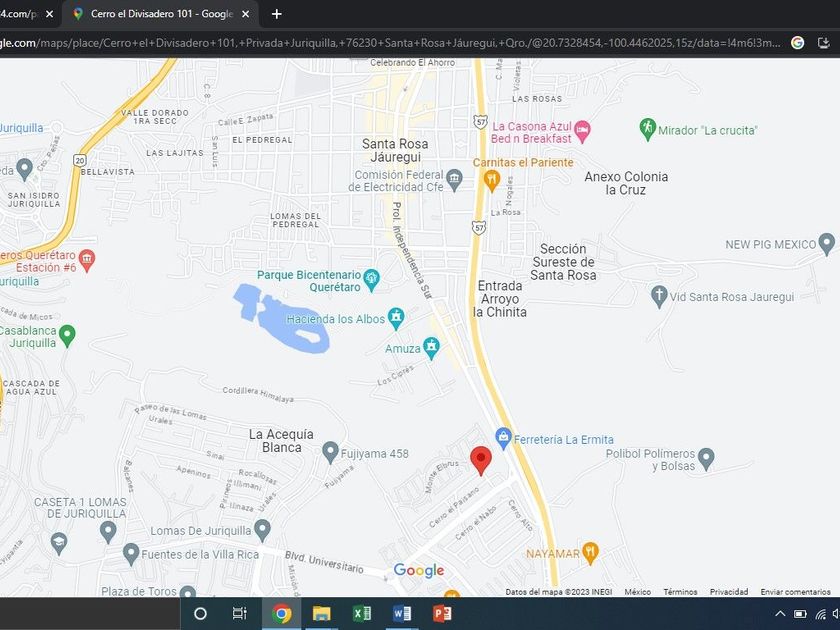Open the Lomas De Juriquilla place marker
The height and width of the screenshot is (630, 840).
point(262,531)
